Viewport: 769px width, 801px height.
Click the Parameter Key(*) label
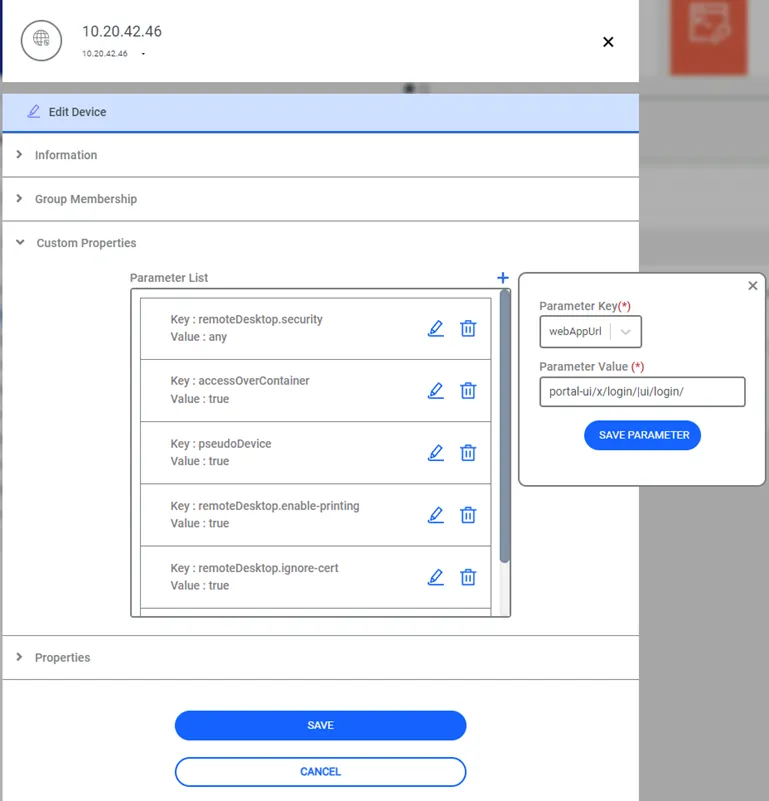point(585,306)
